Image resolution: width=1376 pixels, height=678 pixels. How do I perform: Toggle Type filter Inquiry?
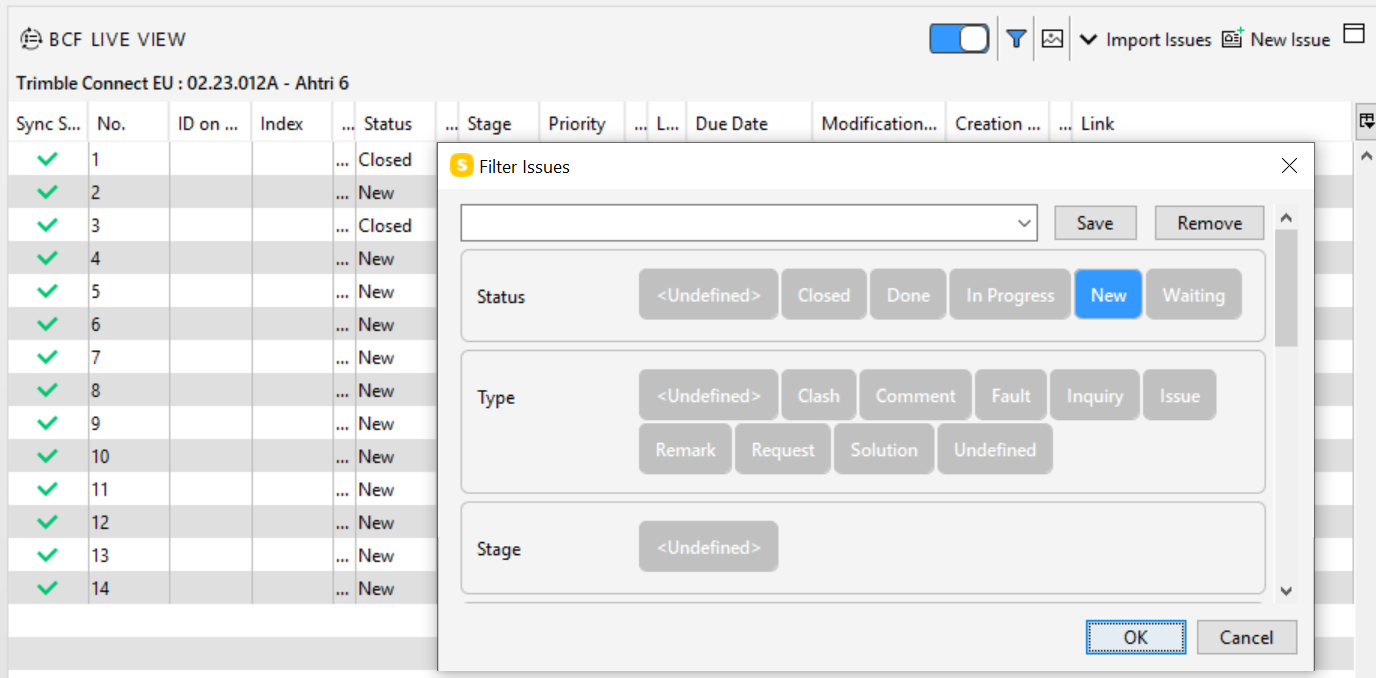coord(1095,396)
